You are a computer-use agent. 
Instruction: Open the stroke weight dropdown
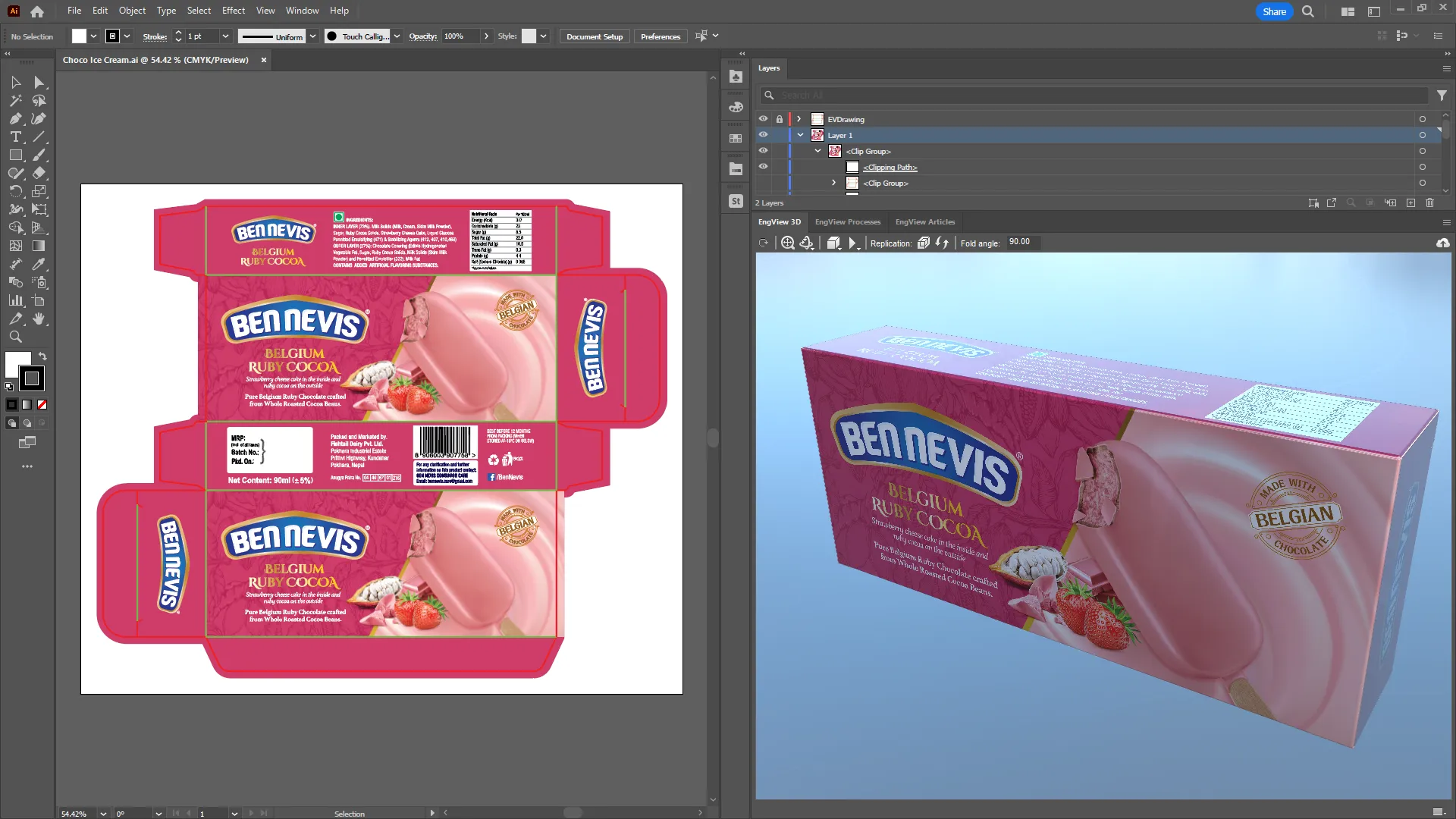pyautogui.click(x=225, y=36)
